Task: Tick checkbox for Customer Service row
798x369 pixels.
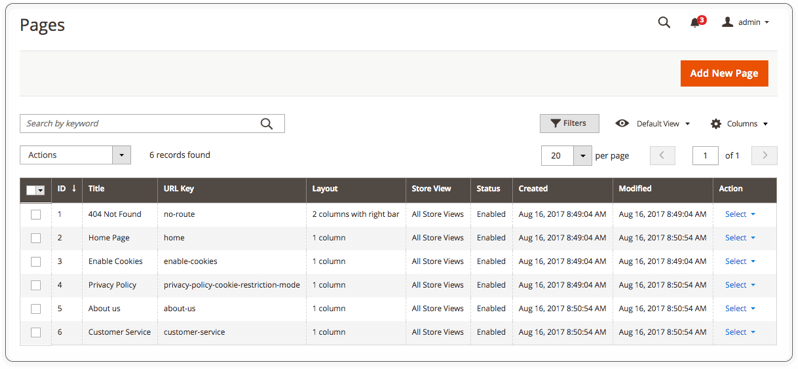Action: pos(36,332)
